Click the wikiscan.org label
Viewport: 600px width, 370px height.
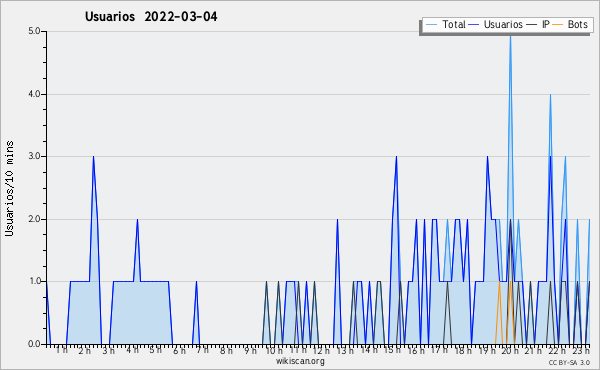pyautogui.click(x=300, y=361)
